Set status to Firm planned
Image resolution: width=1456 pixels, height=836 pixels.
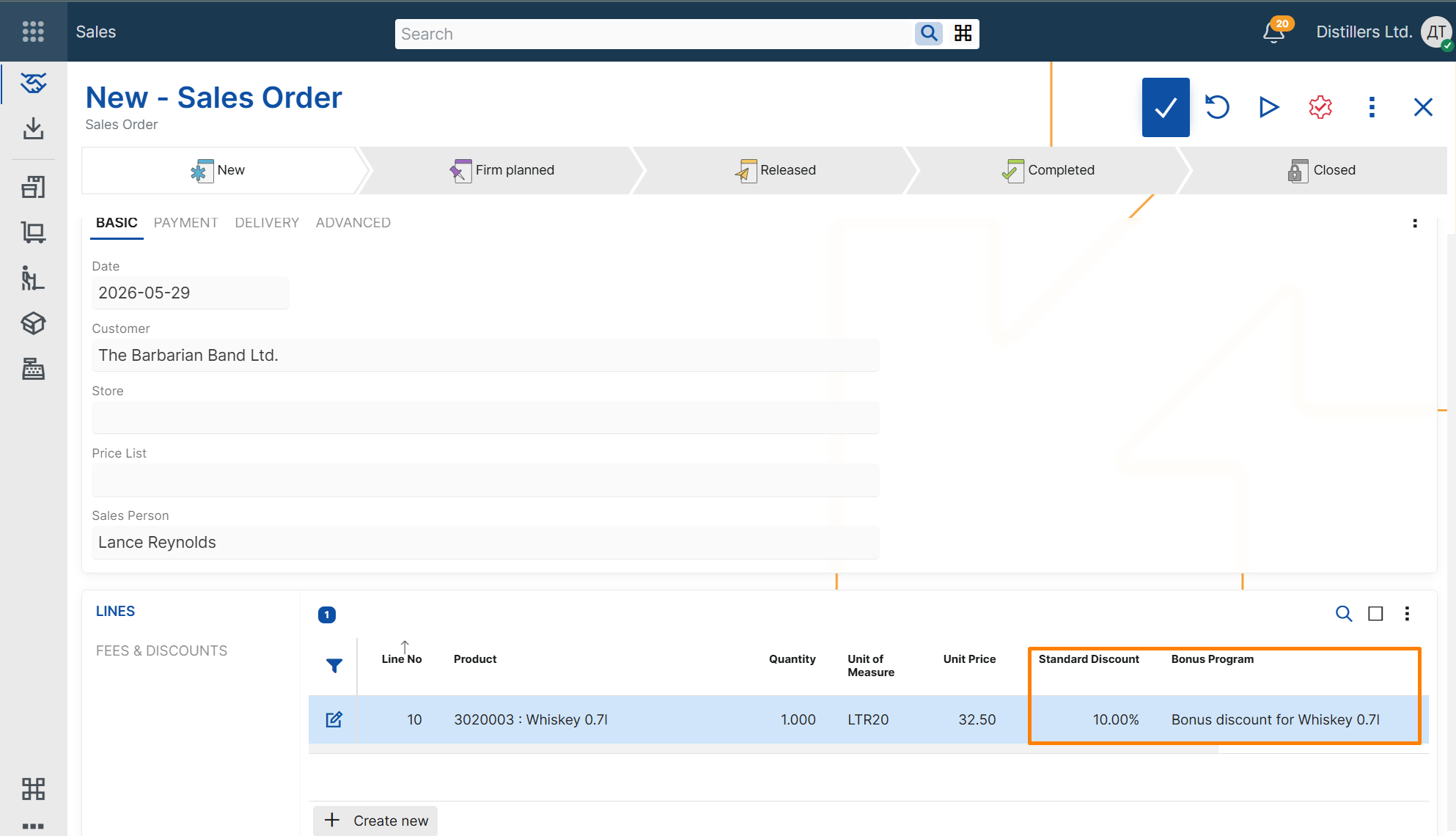(502, 170)
